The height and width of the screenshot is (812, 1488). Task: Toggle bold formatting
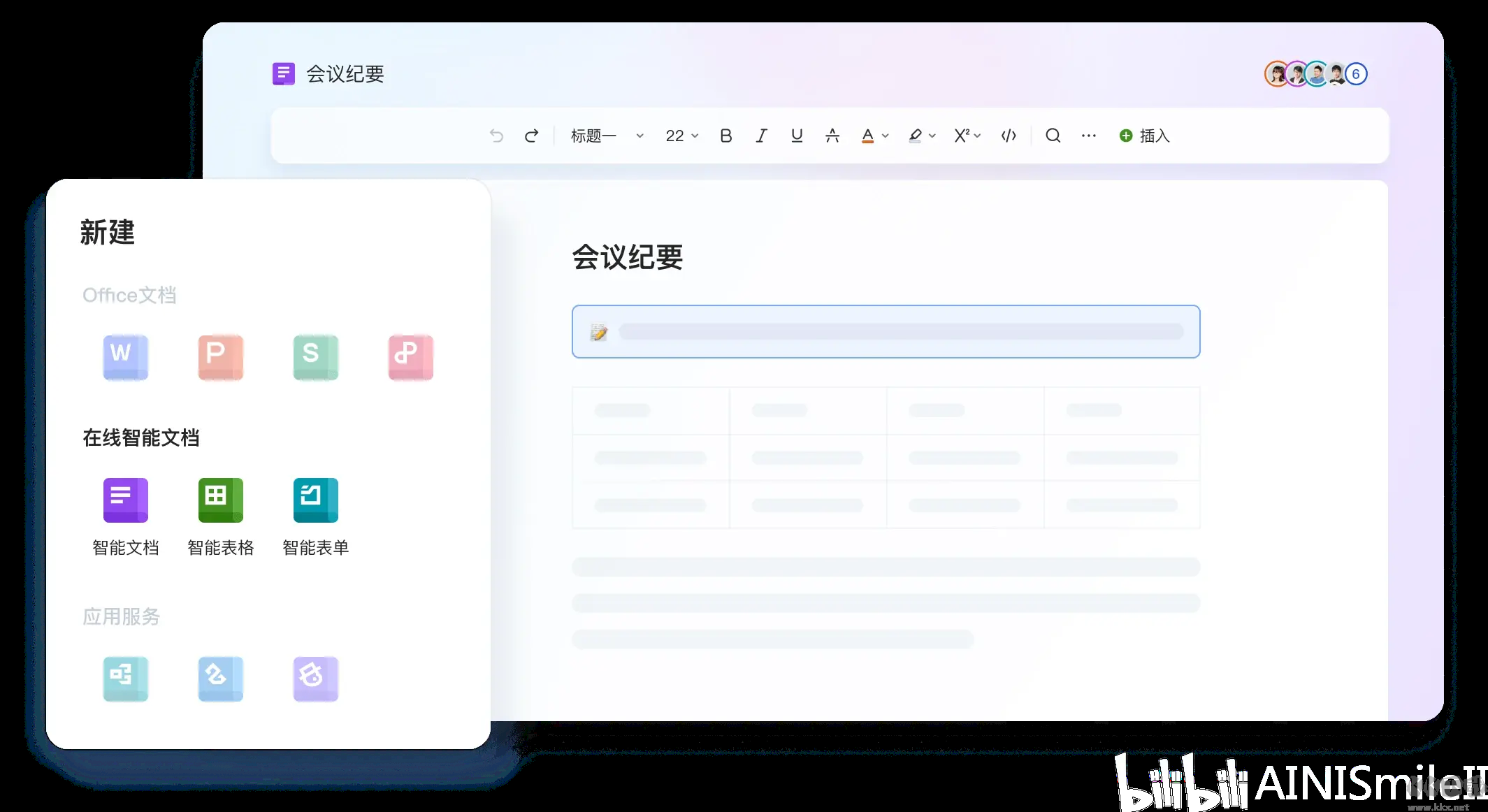[x=726, y=136]
